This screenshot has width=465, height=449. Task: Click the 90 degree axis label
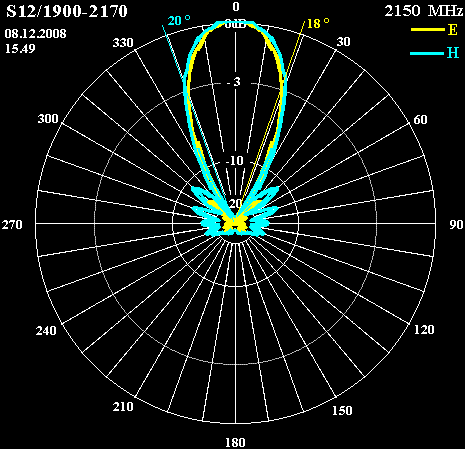pyautogui.click(x=456, y=224)
